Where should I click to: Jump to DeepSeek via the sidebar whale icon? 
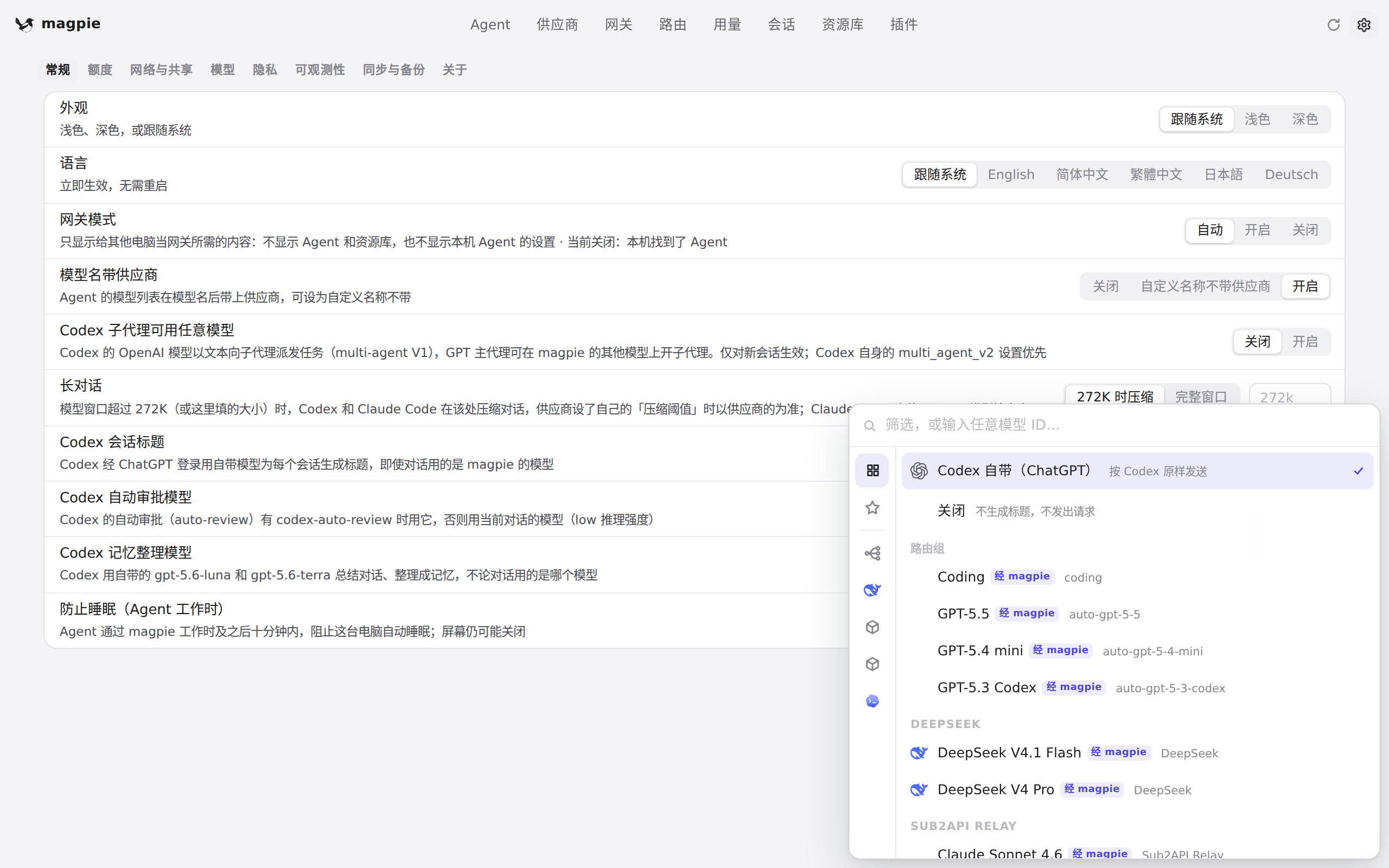click(x=872, y=590)
